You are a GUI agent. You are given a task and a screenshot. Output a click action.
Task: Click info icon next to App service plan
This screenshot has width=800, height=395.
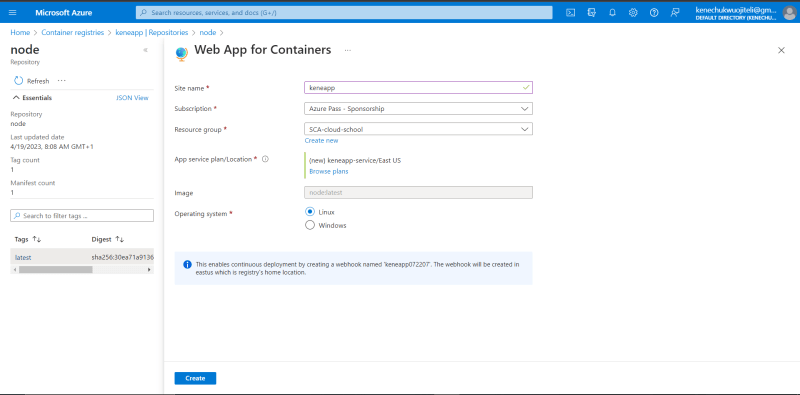265,159
